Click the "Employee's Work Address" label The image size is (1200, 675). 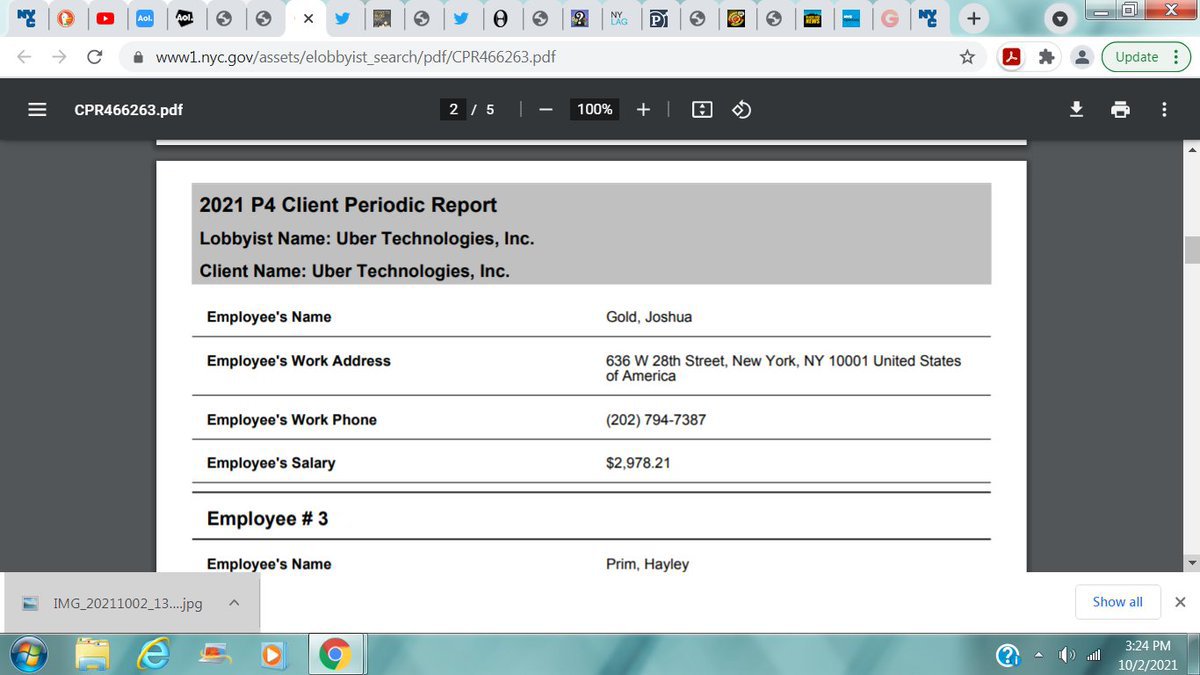click(x=299, y=361)
